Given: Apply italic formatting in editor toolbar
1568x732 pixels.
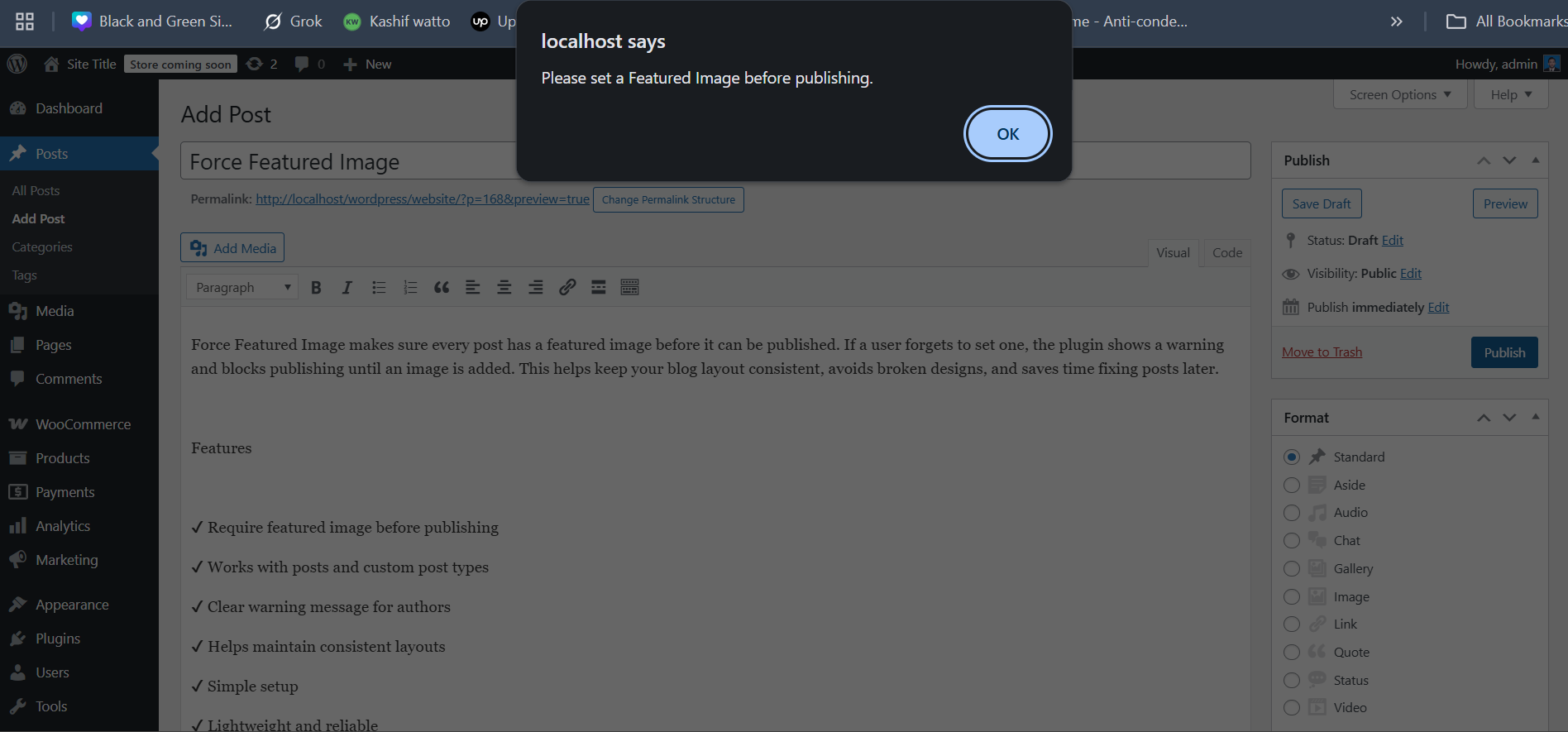Looking at the screenshot, I should click(347, 288).
